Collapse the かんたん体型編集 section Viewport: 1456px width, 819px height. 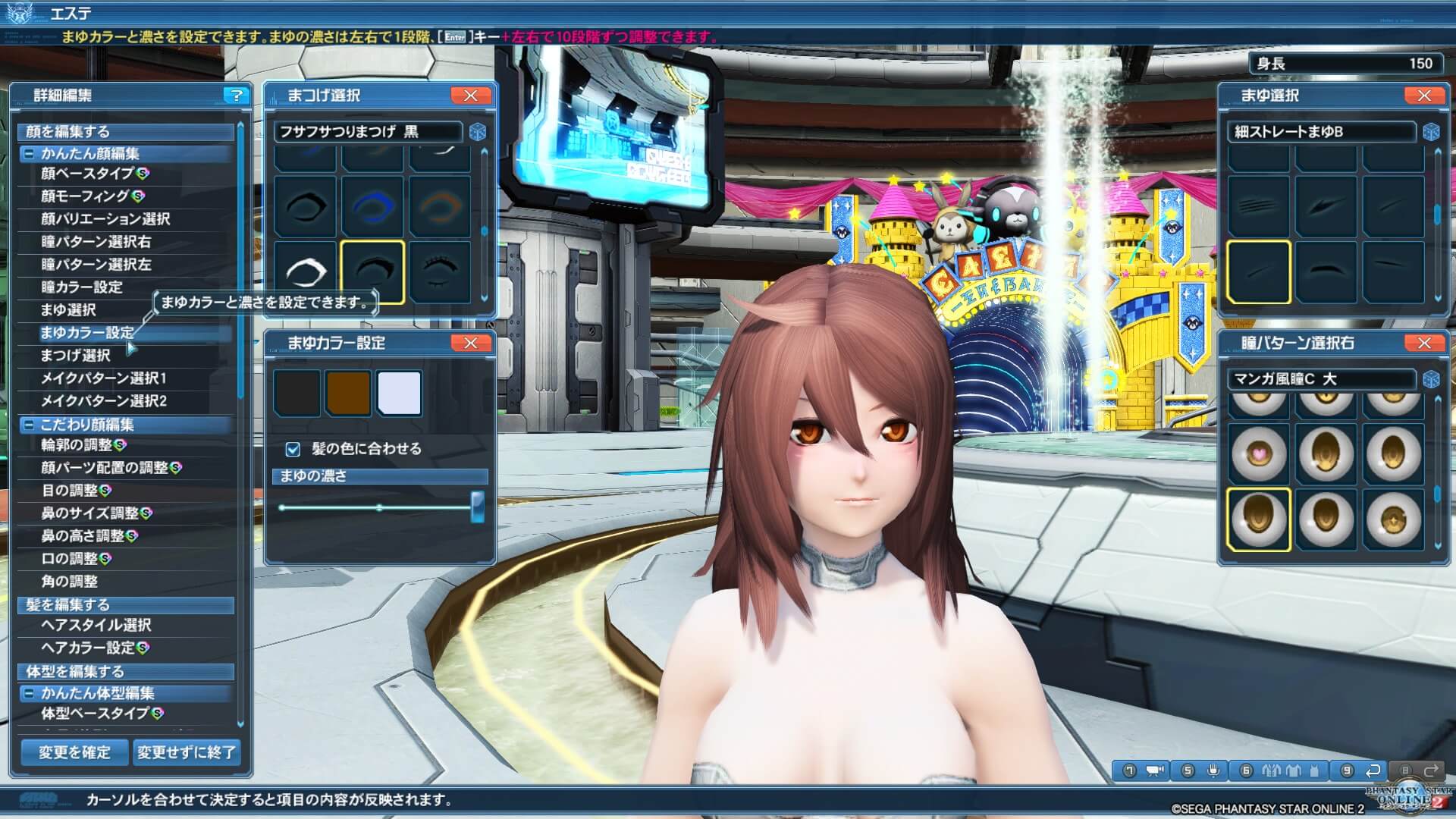(x=29, y=693)
